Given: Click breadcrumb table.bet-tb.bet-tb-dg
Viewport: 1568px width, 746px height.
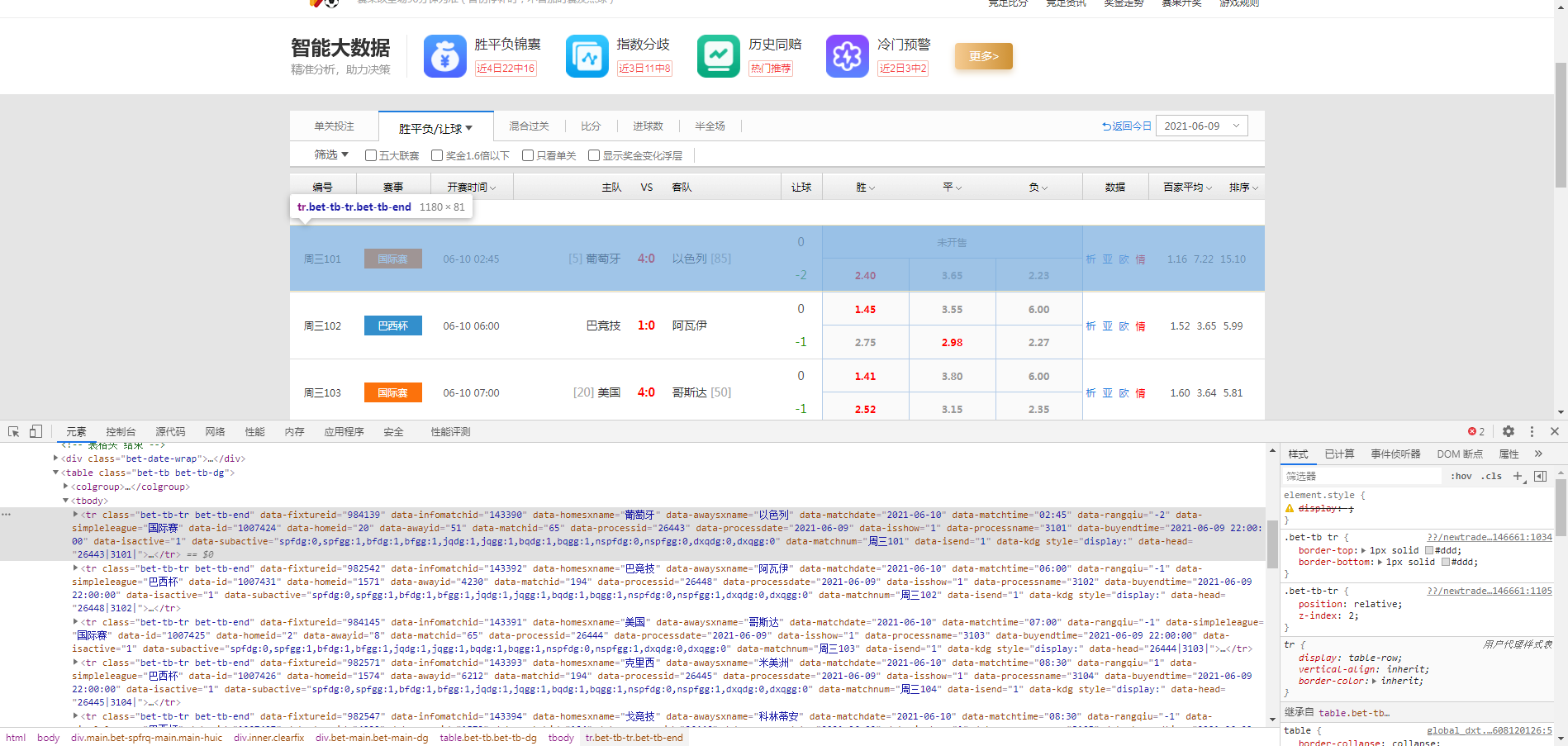Looking at the screenshot, I should click(x=487, y=738).
